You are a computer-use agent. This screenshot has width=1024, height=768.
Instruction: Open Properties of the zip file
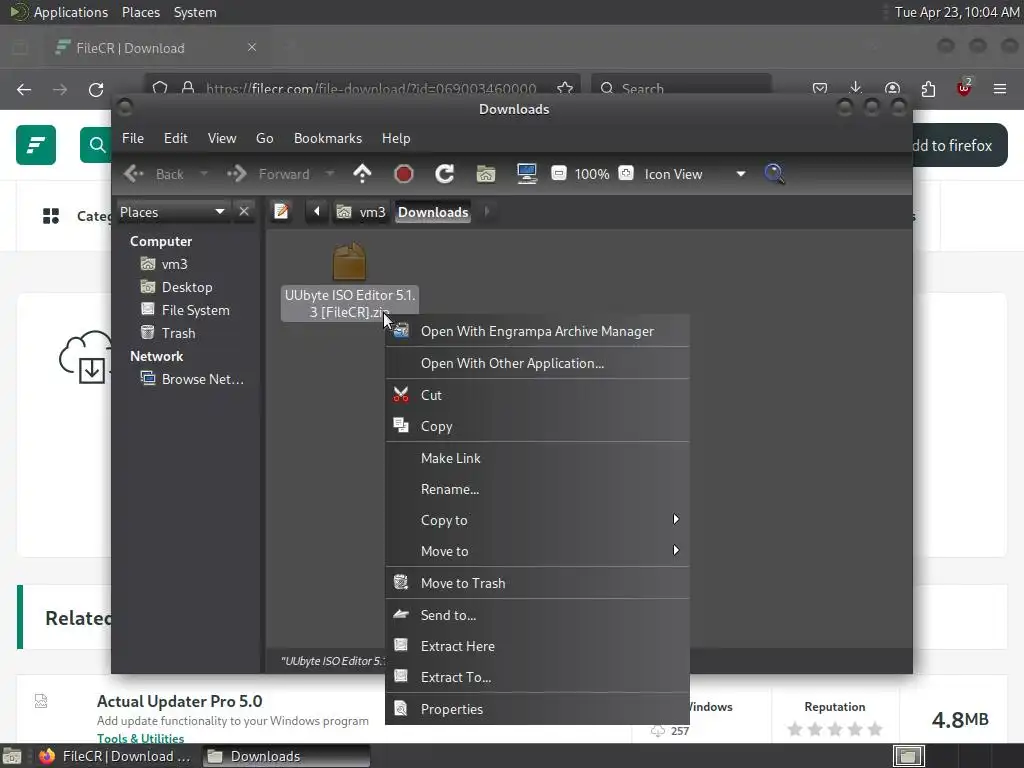point(537,709)
